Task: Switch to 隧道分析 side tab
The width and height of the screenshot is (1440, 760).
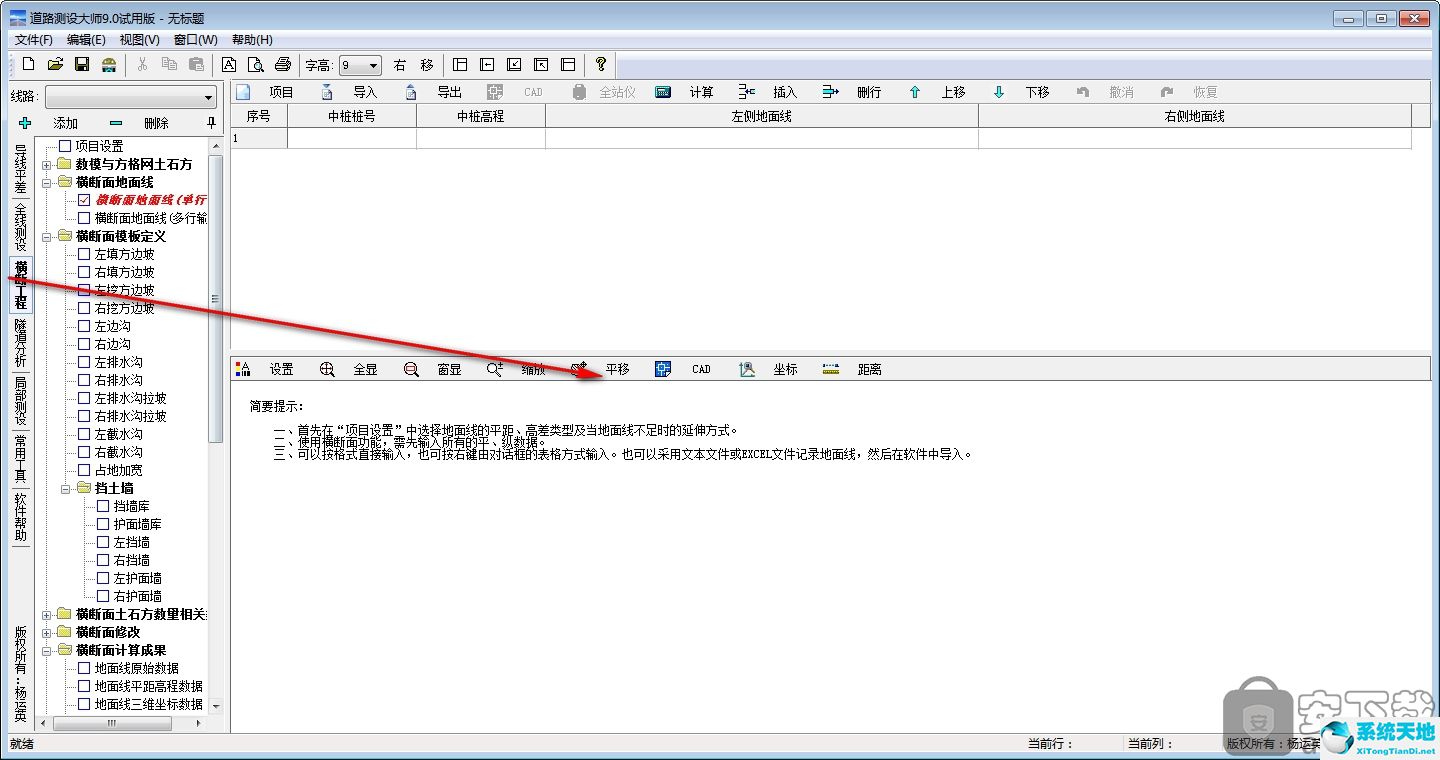Action: 20,344
